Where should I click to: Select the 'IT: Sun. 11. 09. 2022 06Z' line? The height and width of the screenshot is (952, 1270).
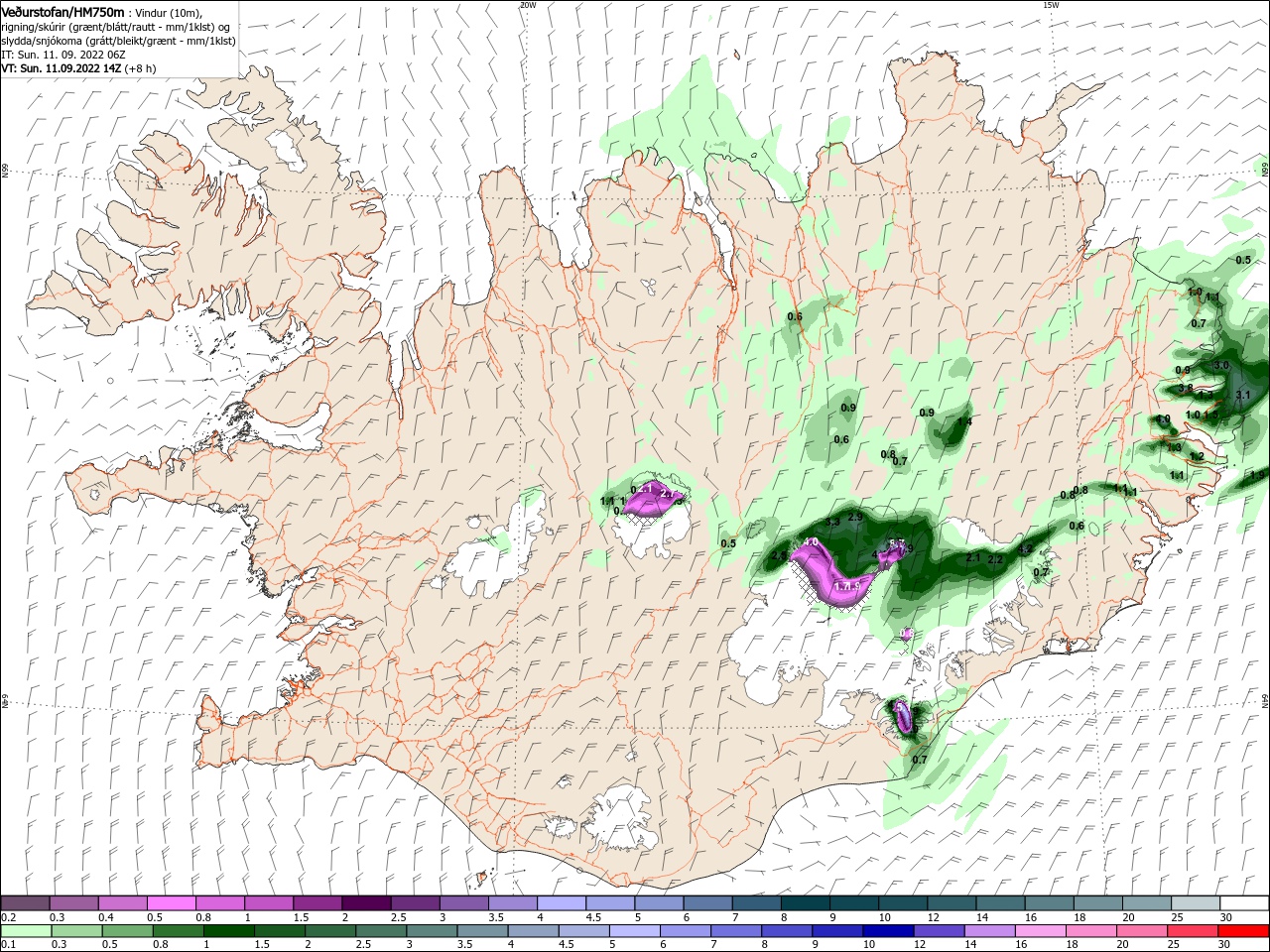point(63,55)
